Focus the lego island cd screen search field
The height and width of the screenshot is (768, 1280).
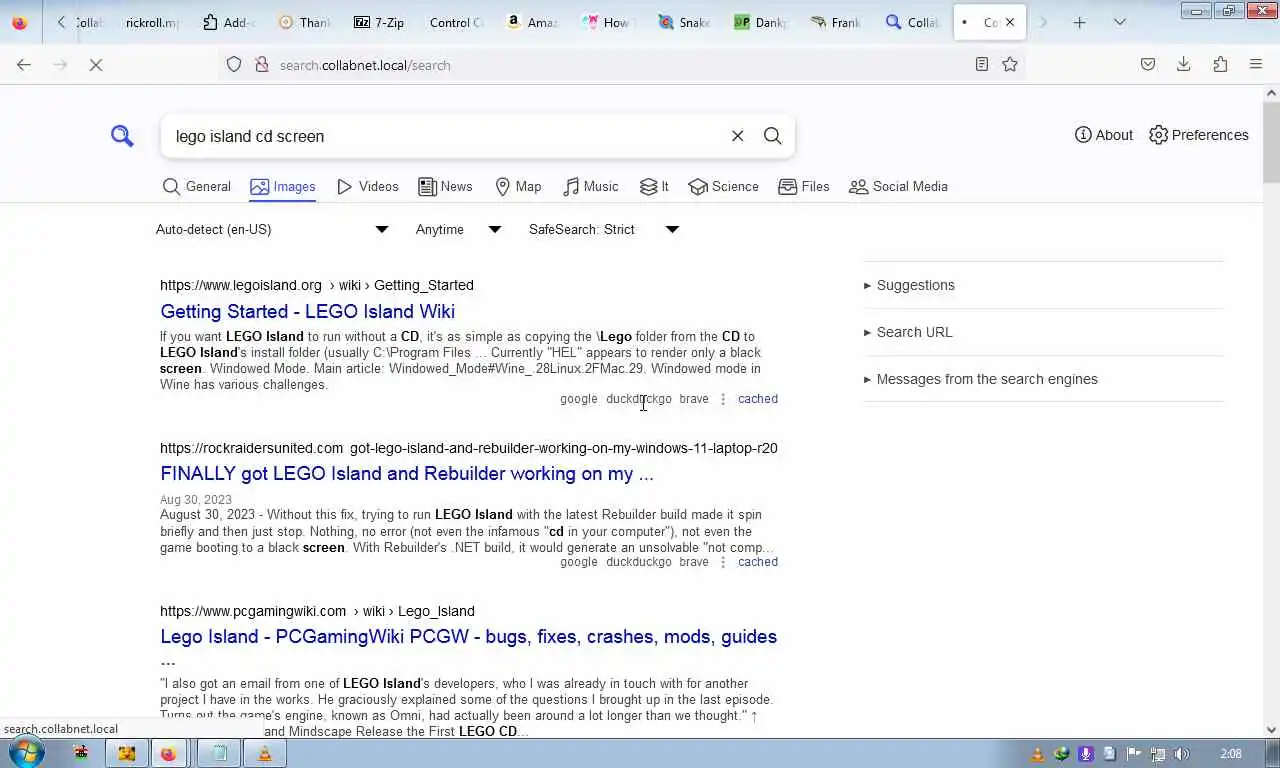[445, 136]
